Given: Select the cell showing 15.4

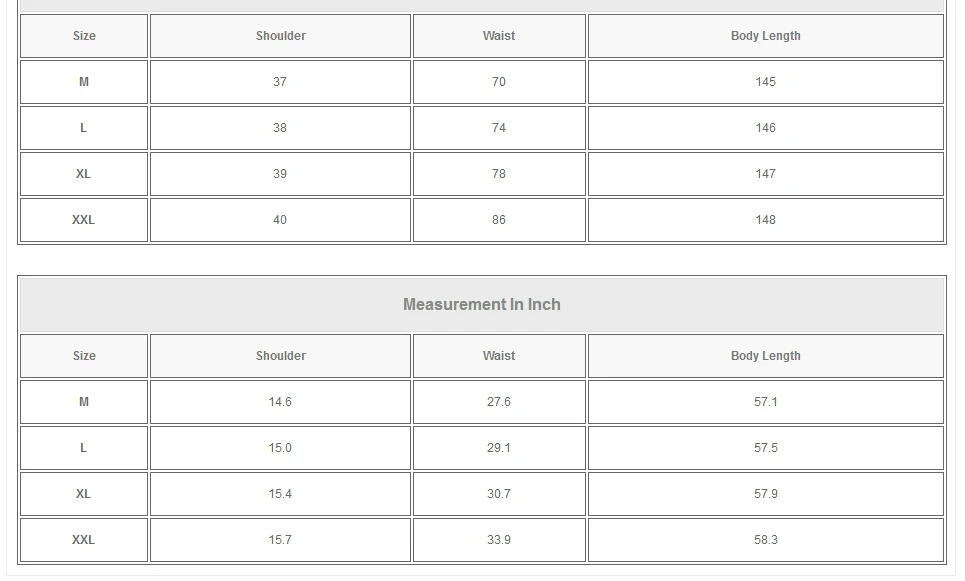Looking at the screenshot, I should (280, 494).
